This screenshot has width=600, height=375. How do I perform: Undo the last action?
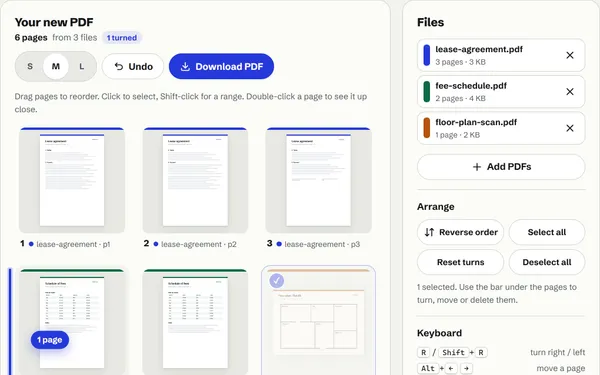pos(133,67)
